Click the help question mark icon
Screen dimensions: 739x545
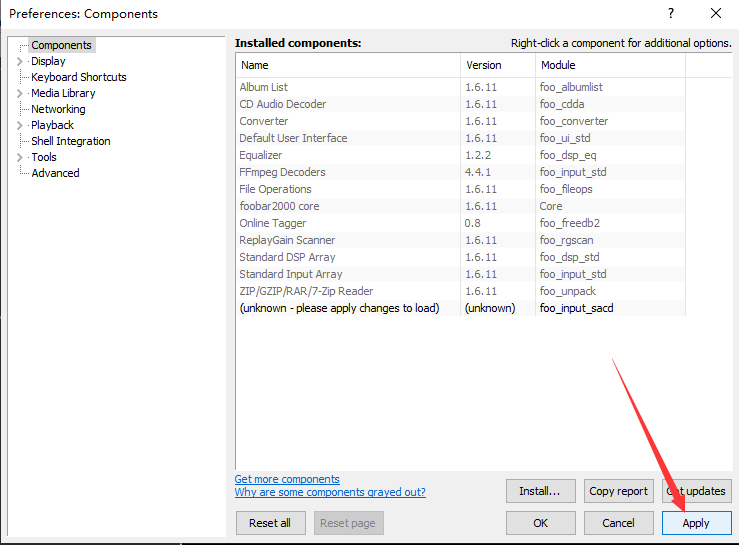tap(670, 13)
